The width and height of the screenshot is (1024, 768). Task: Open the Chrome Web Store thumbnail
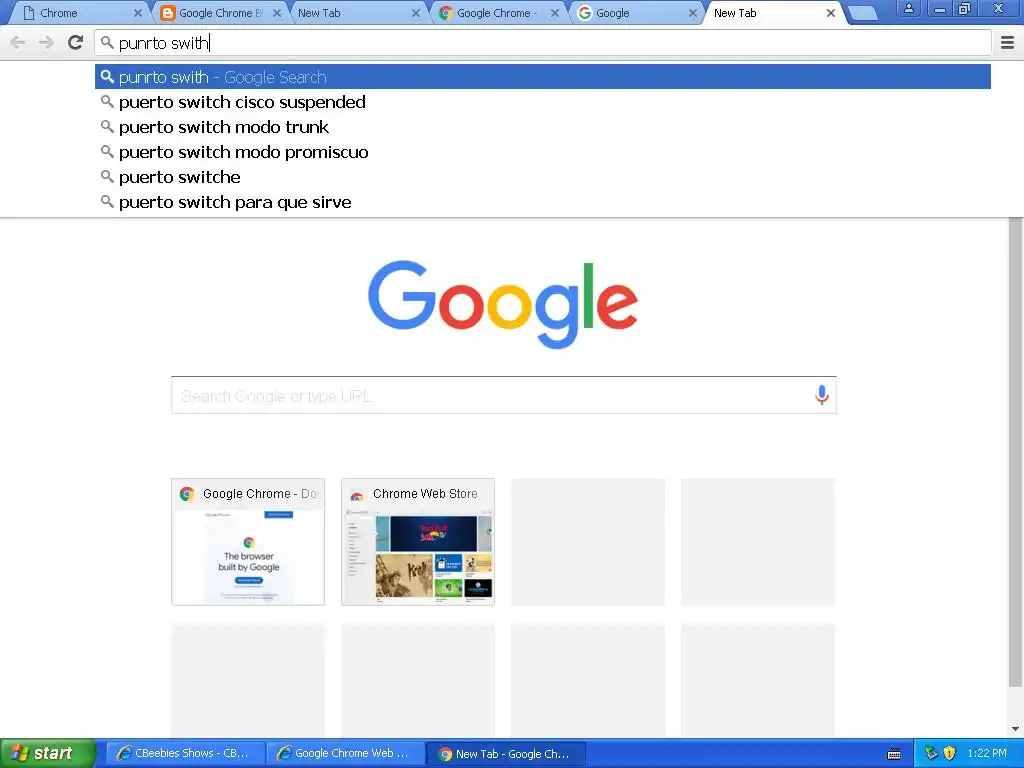coord(418,542)
